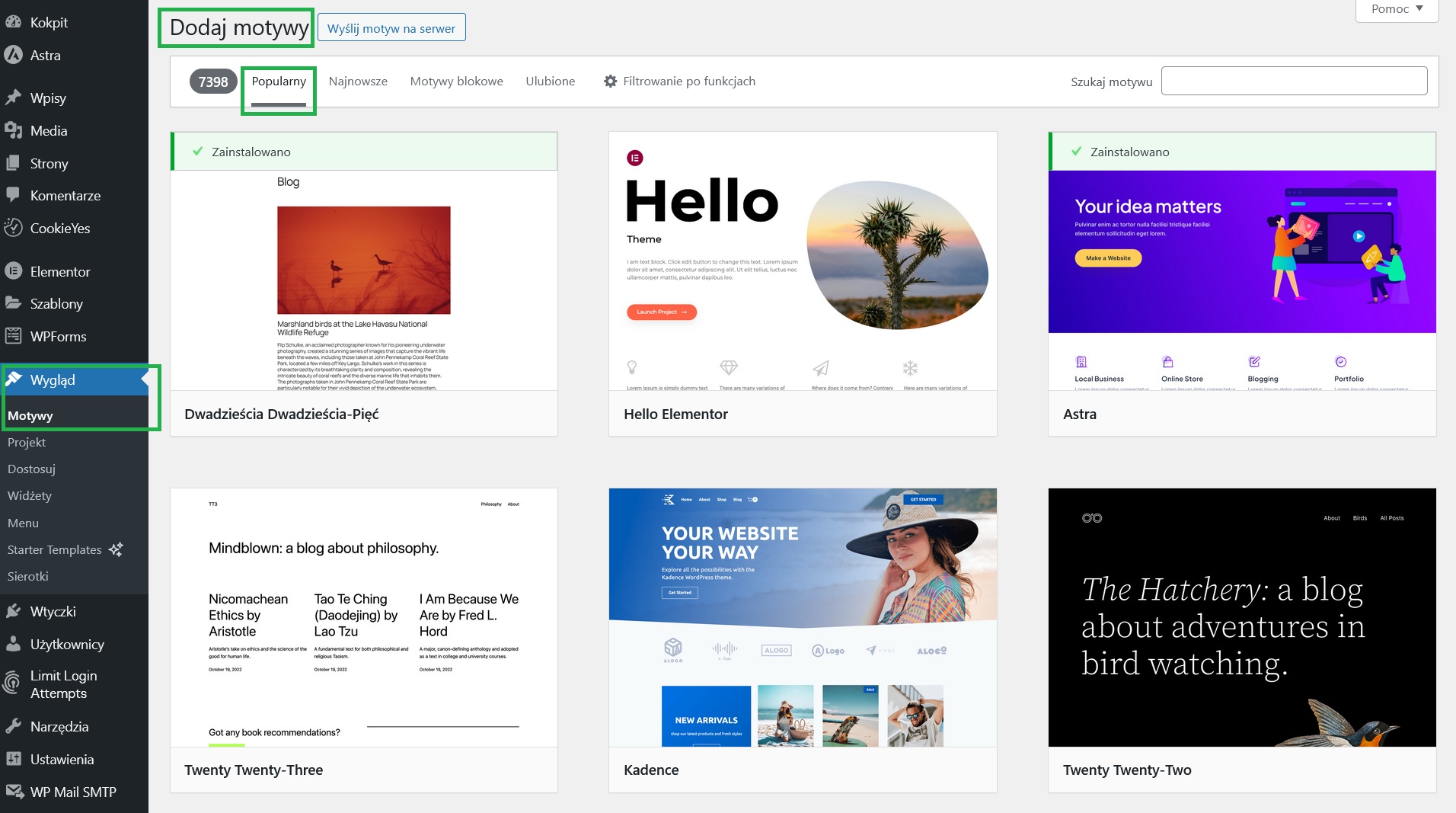The height and width of the screenshot is (813, 1456).
Task: Click the Elementor icon in sidebar
Action: (13, 271)
